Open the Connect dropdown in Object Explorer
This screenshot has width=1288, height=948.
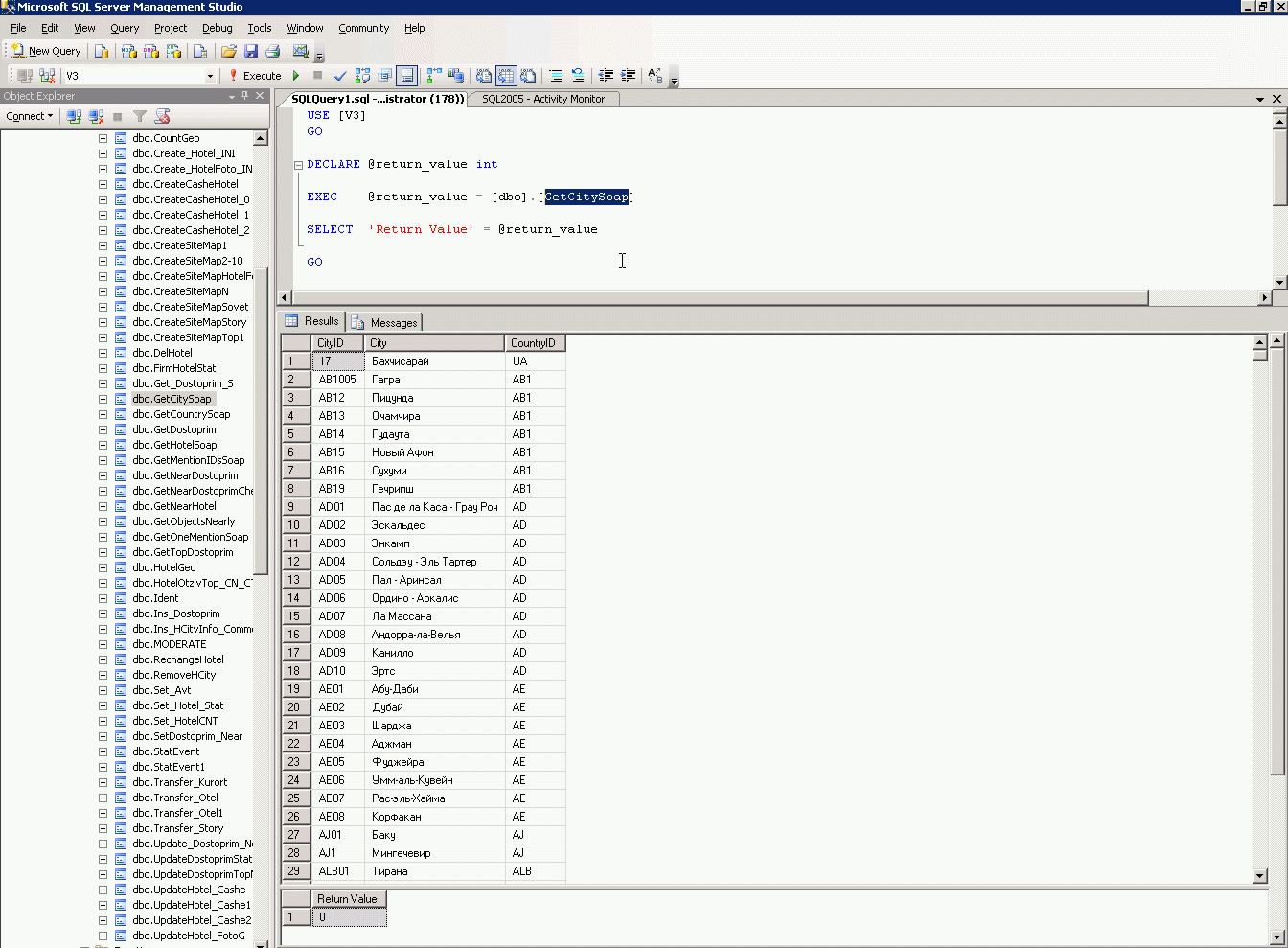pos(30,116)
